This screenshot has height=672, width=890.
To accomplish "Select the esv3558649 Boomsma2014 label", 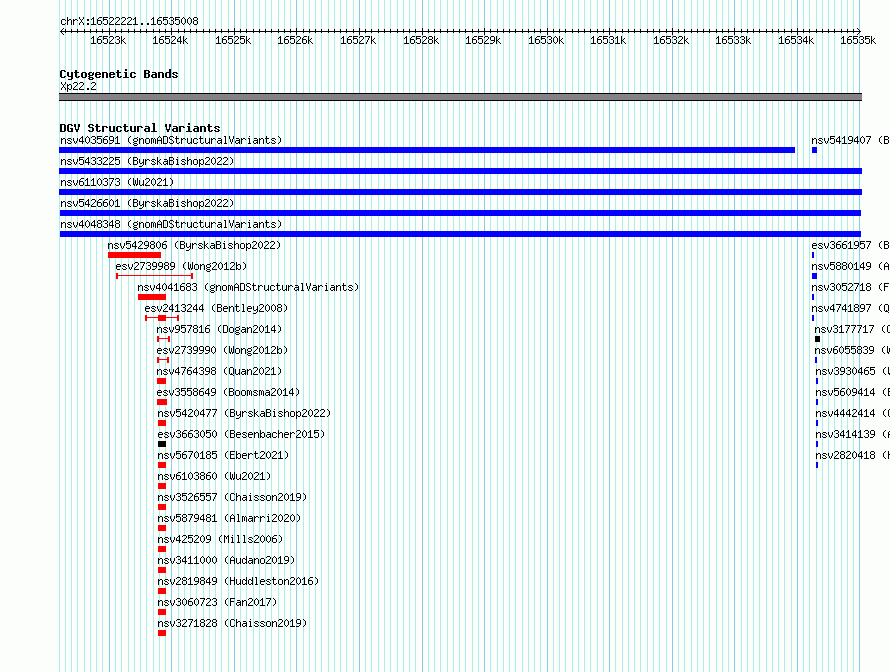I will 228,392.
